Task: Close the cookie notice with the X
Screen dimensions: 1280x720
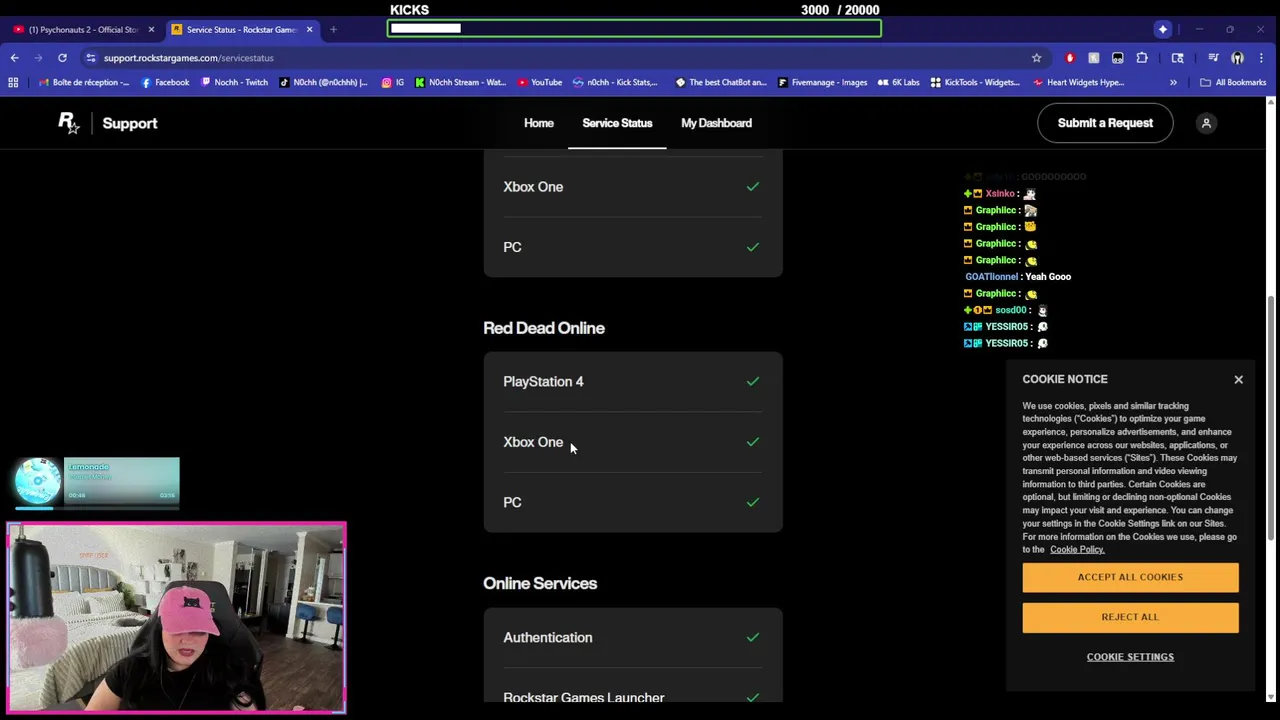Action: pos(1238,380)
